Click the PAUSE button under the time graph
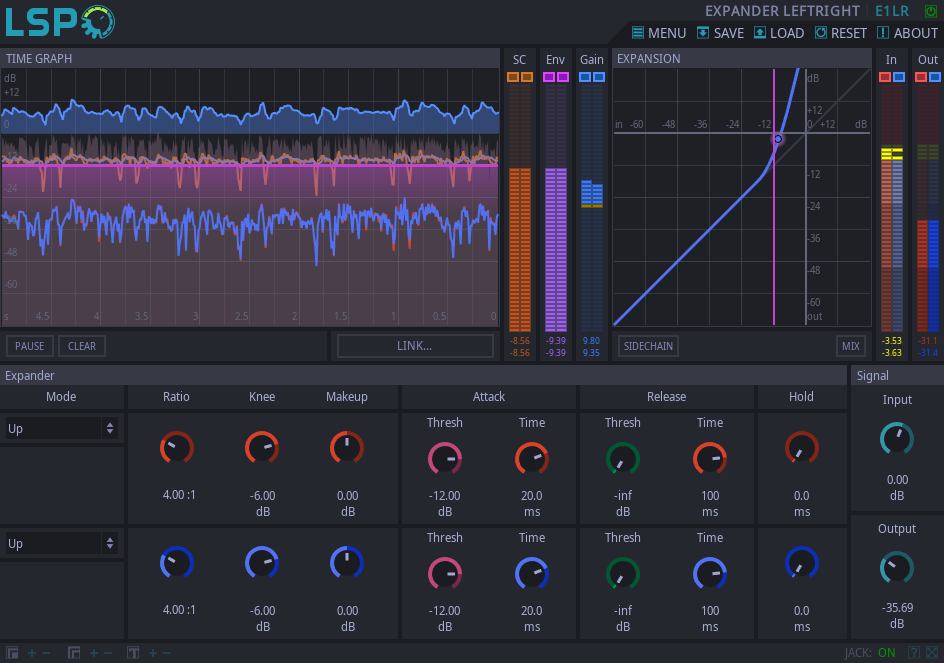This screenshot has width=944, height=663. [x=30, y=346]
